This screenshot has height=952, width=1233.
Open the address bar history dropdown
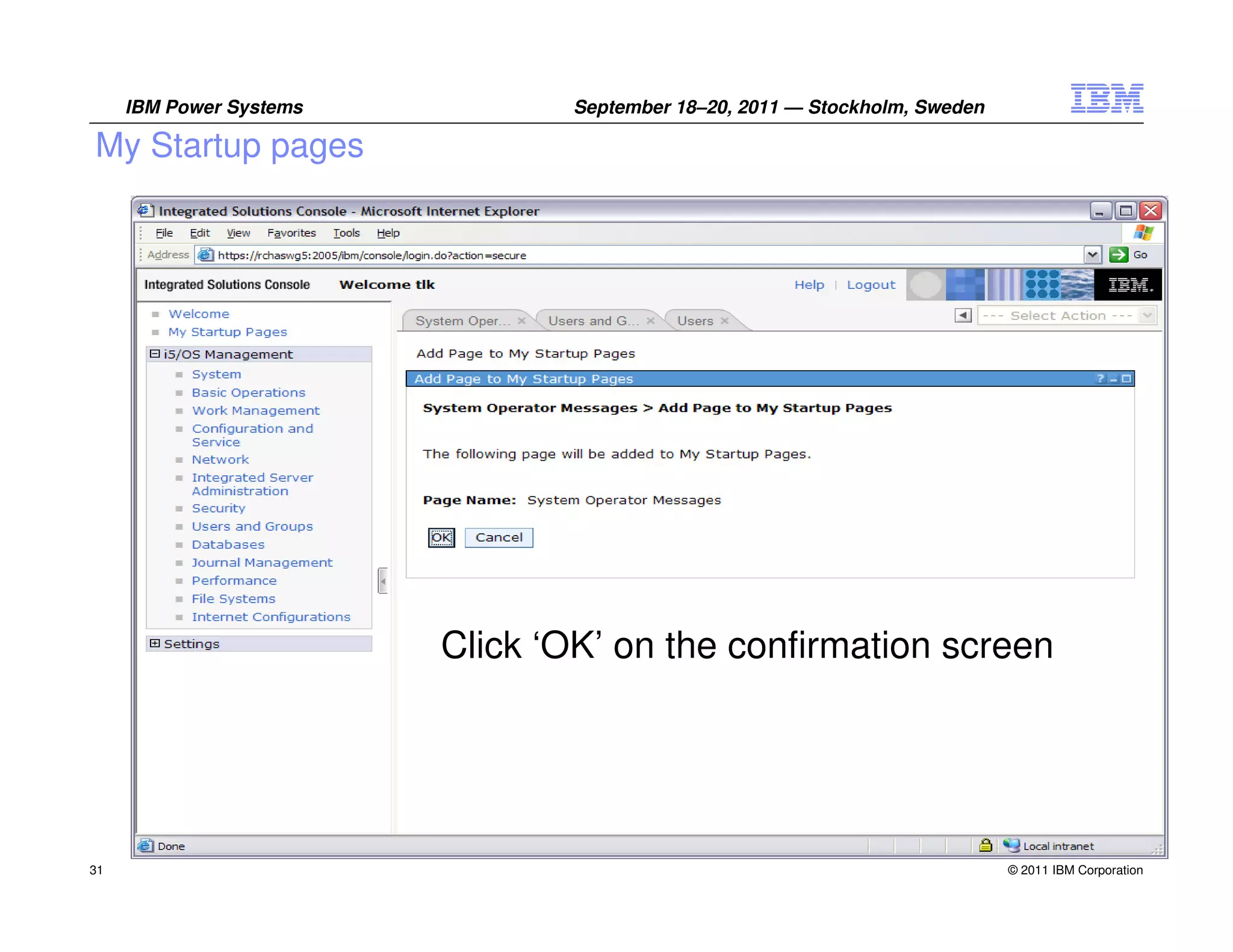pos(1092,255)
